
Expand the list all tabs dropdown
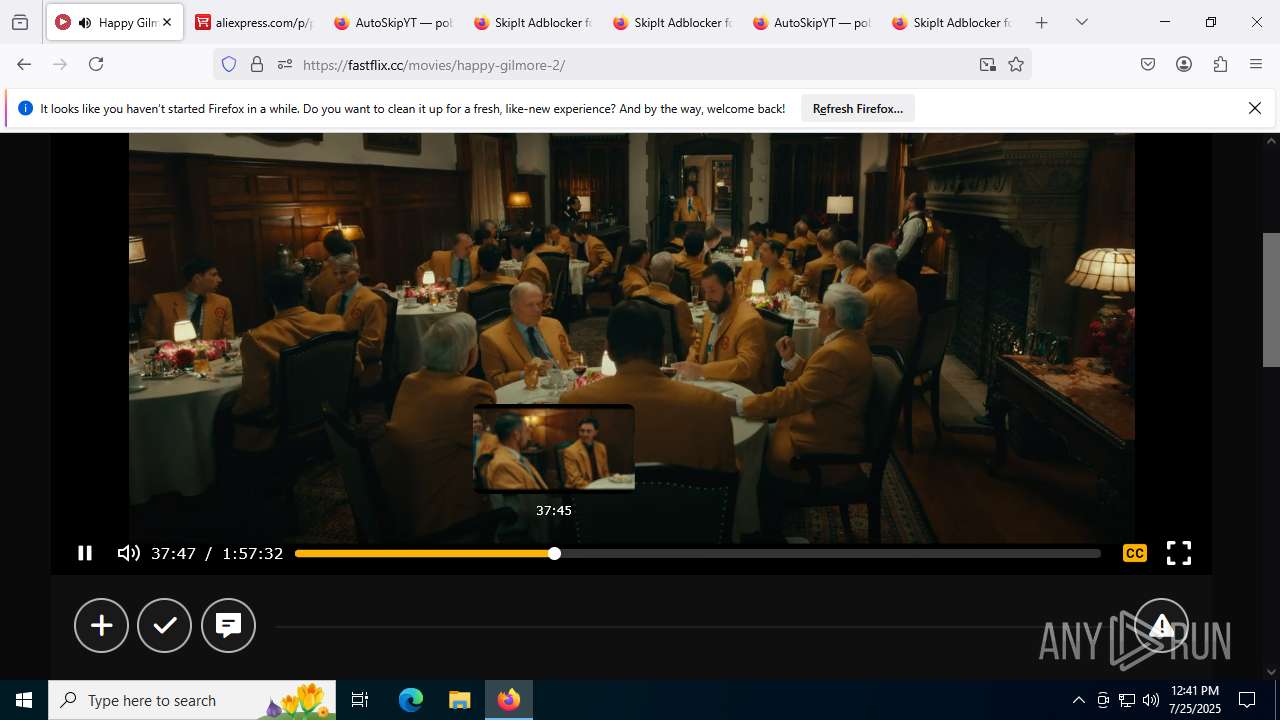(1082, 22)
